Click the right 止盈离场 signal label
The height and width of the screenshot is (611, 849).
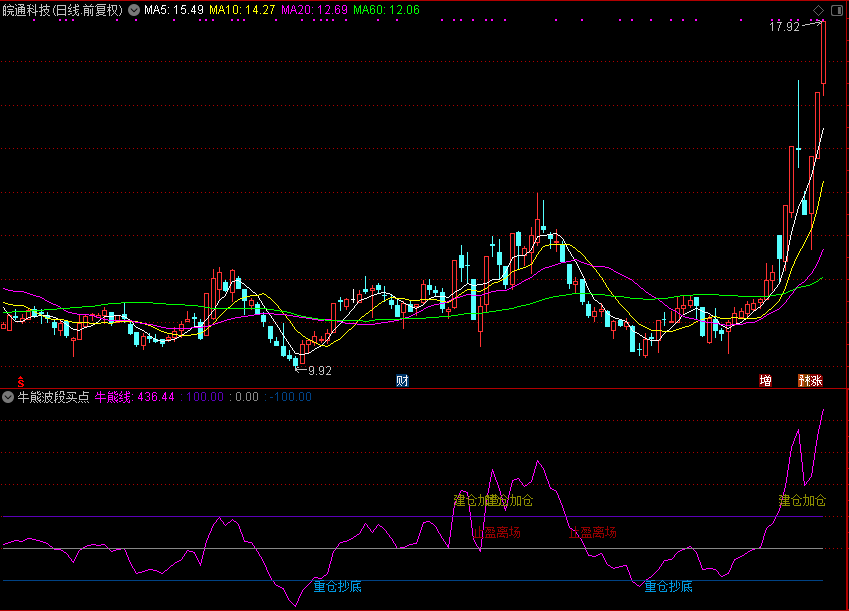click(x=592, y=532)
